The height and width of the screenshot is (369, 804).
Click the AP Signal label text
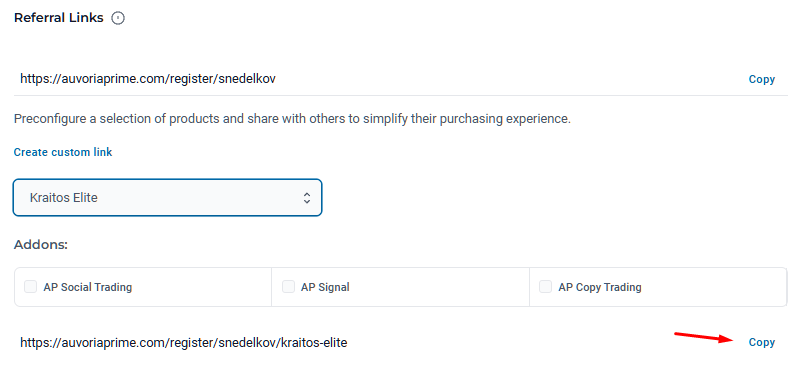click(x=325, y=287)
